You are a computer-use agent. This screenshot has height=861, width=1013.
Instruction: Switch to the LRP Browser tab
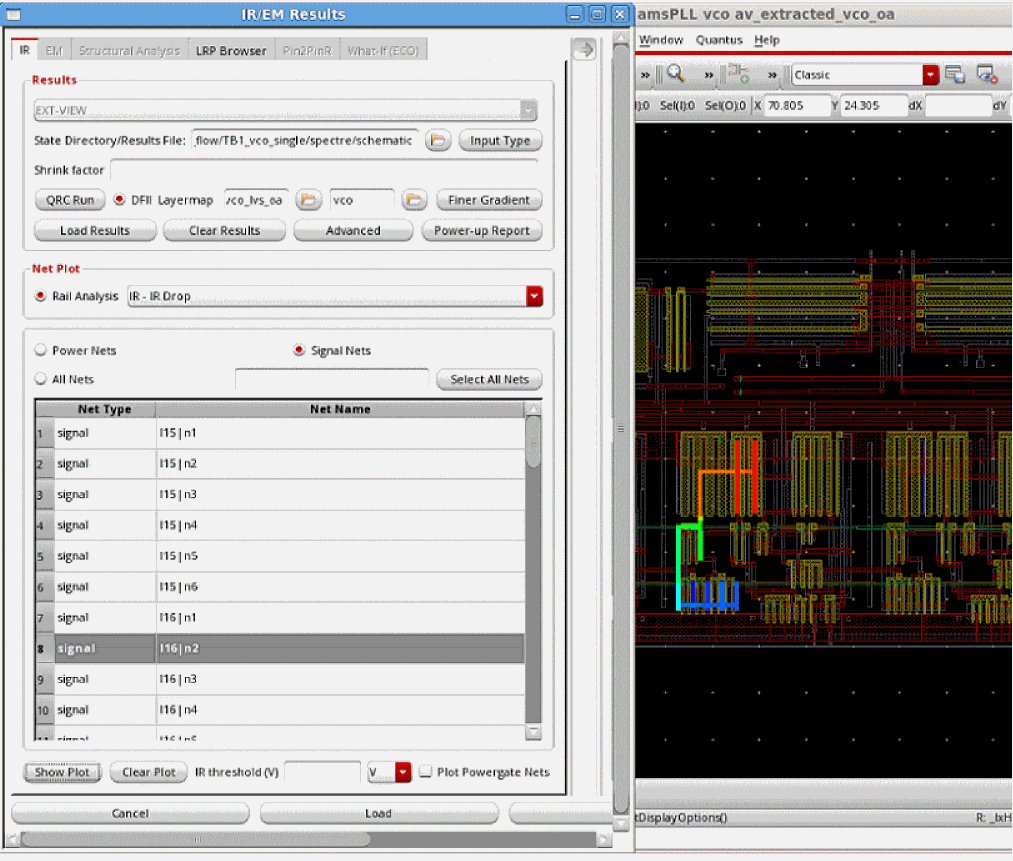[230, 51]
